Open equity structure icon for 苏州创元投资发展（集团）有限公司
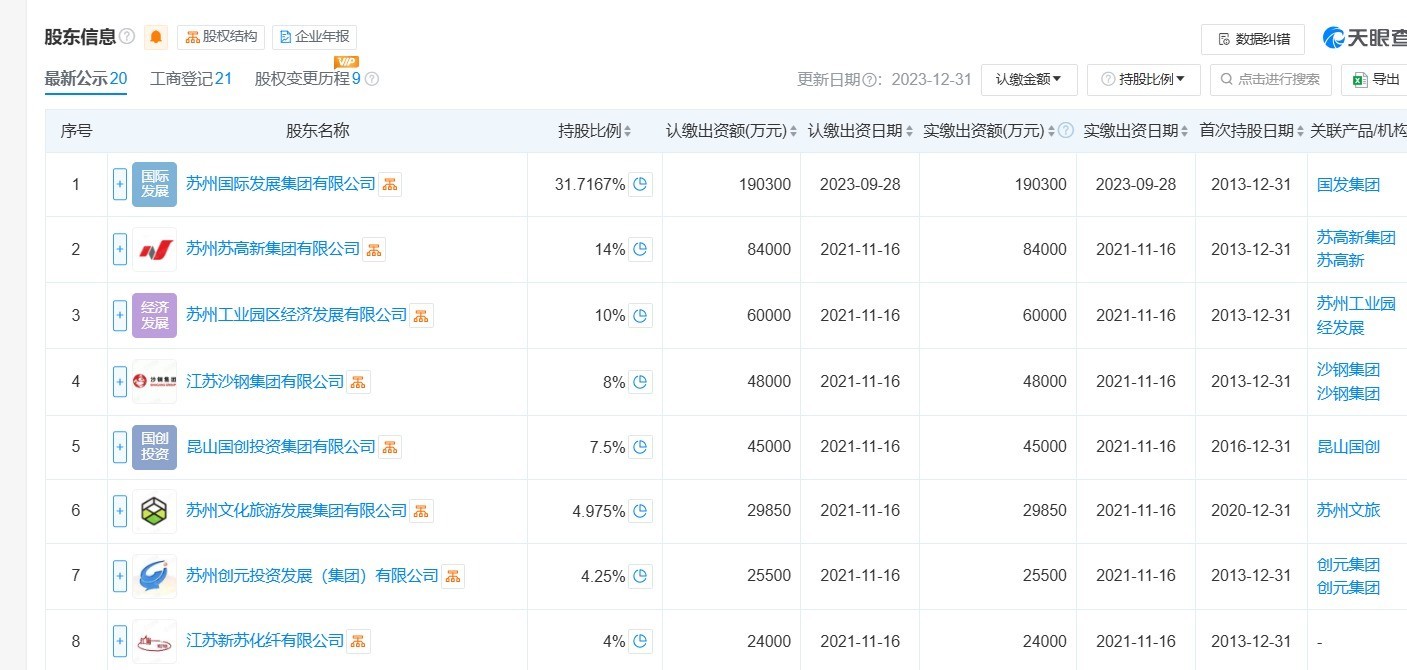 (x=453, y=576)
